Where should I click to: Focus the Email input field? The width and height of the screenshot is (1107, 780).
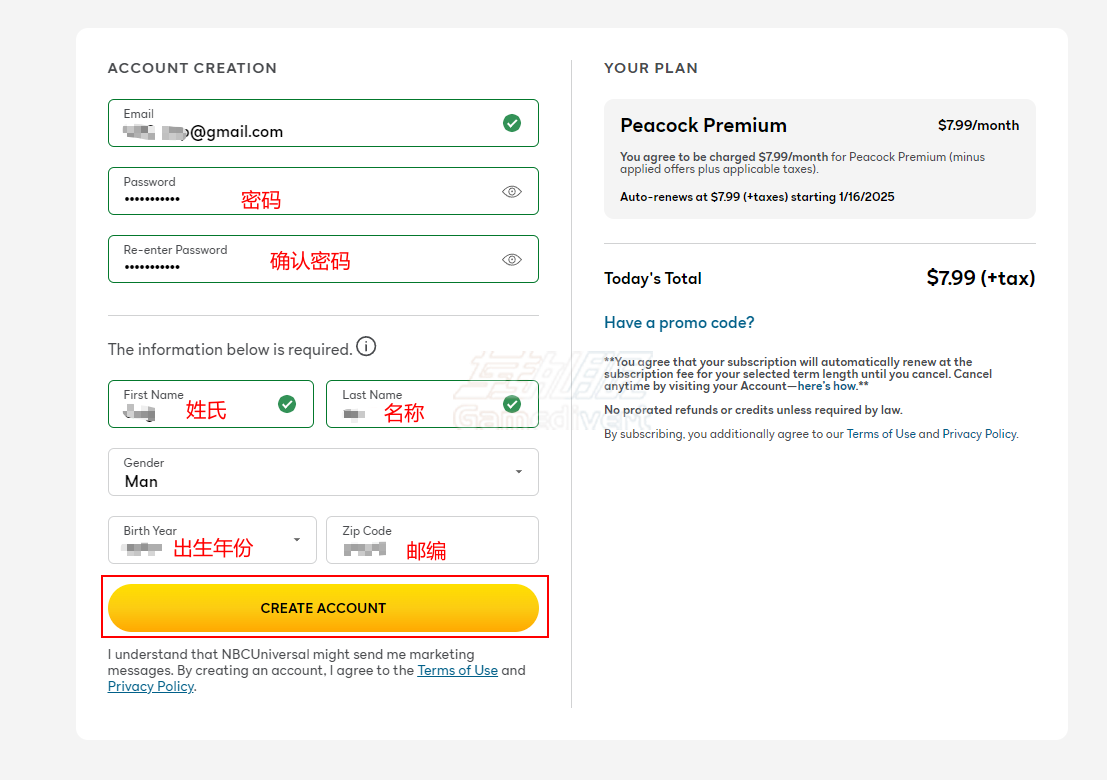[323, 123]
